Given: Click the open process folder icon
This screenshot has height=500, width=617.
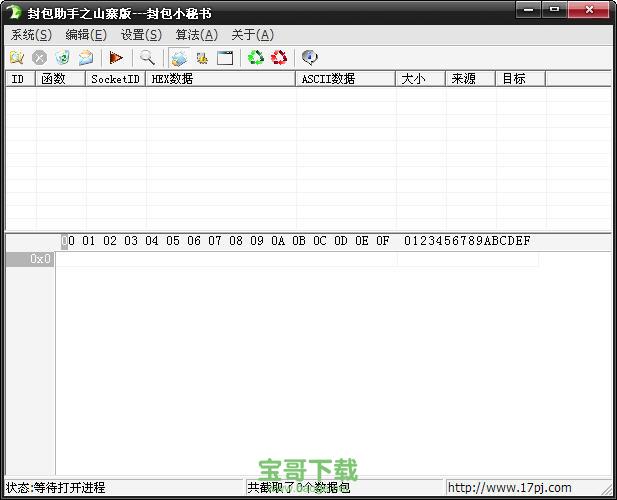Looking at the screenshot, I should coord(17,58).
